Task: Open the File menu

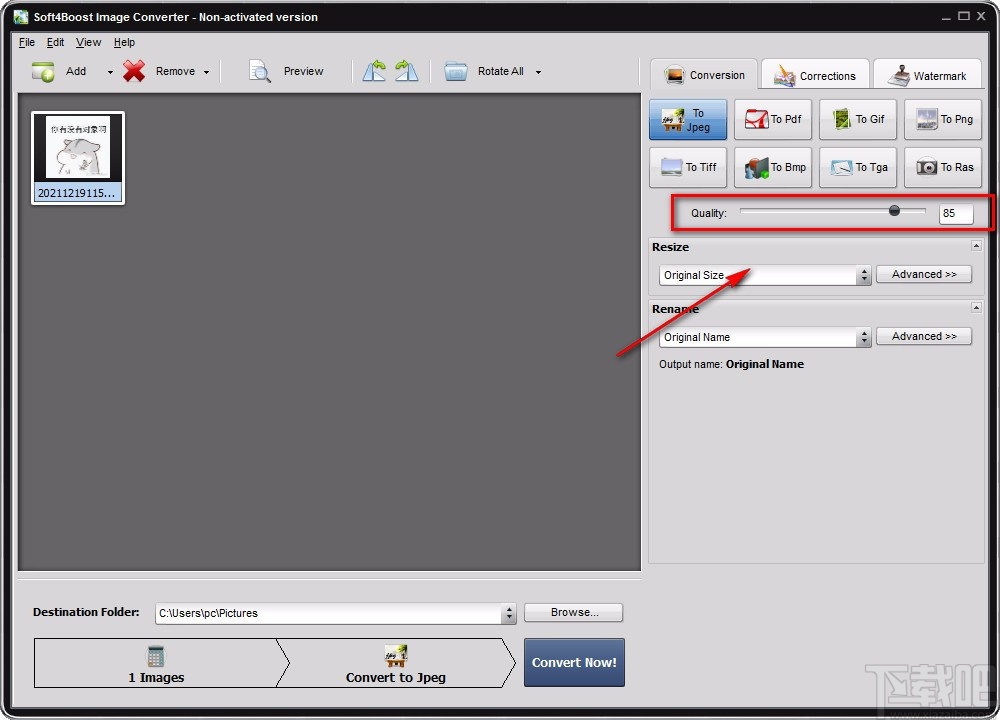Action: click(x=27, y=42)
